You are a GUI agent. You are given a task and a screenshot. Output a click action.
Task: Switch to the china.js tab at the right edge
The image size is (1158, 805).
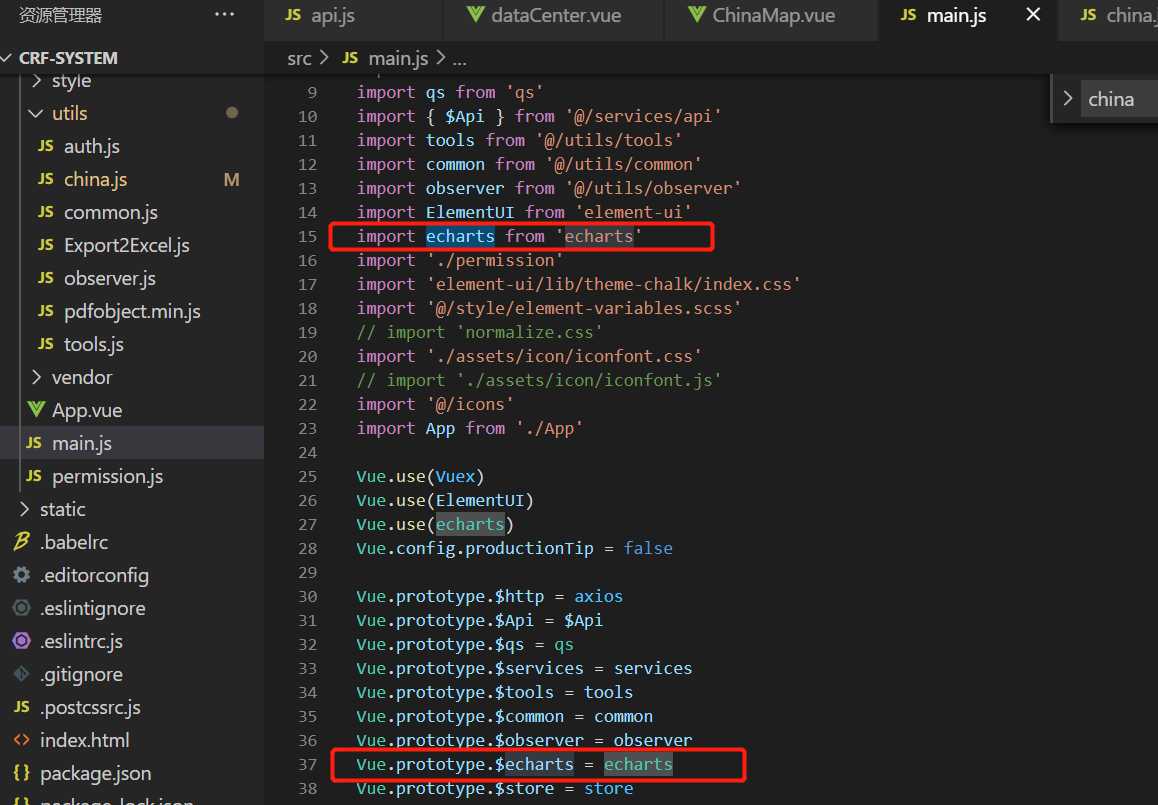click(1117, 16)
